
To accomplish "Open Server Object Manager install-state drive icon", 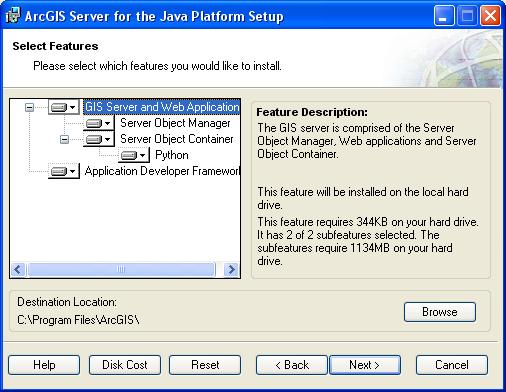I will pyautogui.click(x=98, y=123).
